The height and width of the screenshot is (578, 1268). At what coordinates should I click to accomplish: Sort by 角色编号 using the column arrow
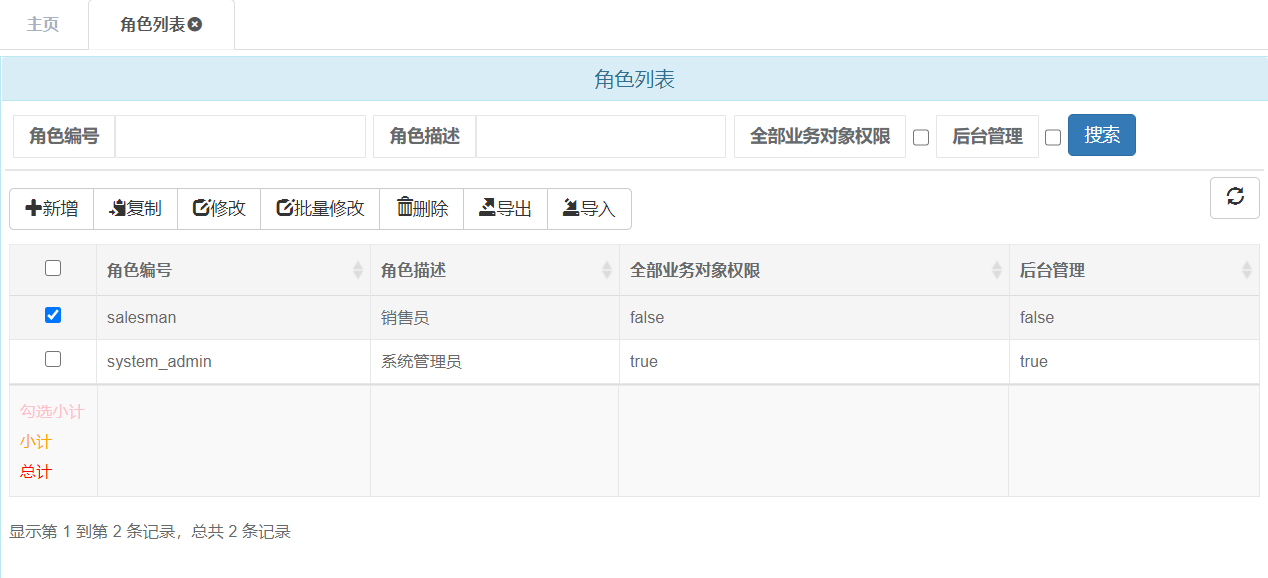tap(358, 269)
